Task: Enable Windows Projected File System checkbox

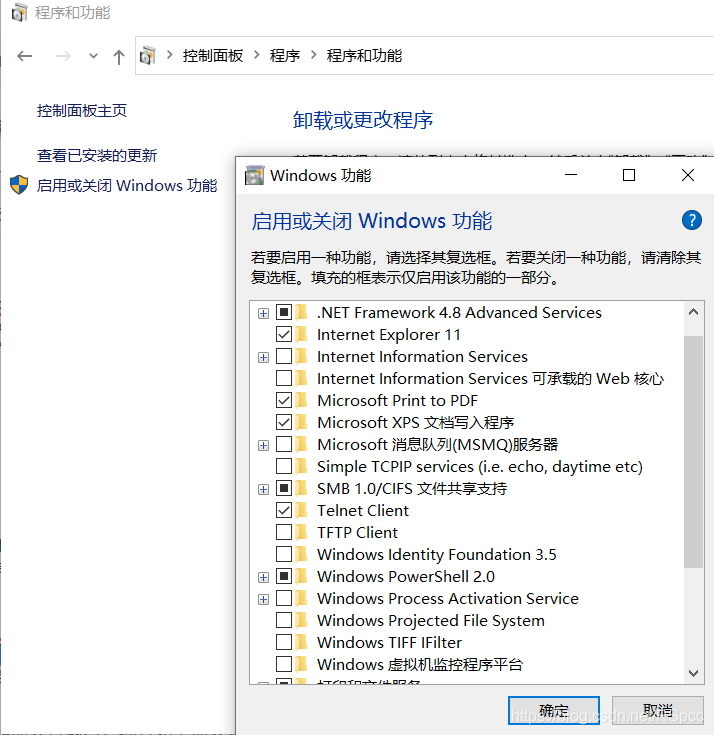Action: tap(284, 620)
